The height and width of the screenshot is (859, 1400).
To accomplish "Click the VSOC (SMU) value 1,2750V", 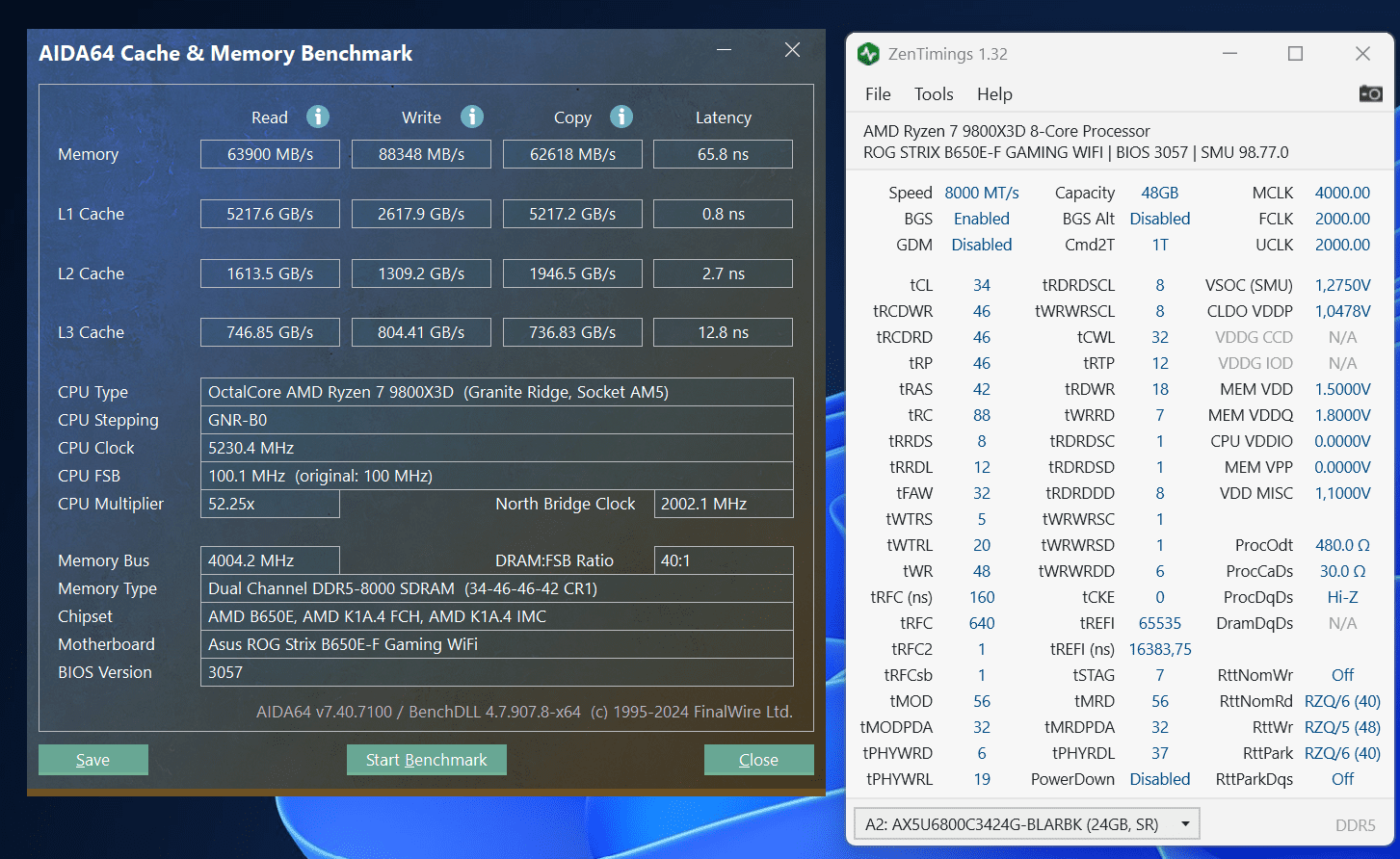I will [x=1342, y=285].
